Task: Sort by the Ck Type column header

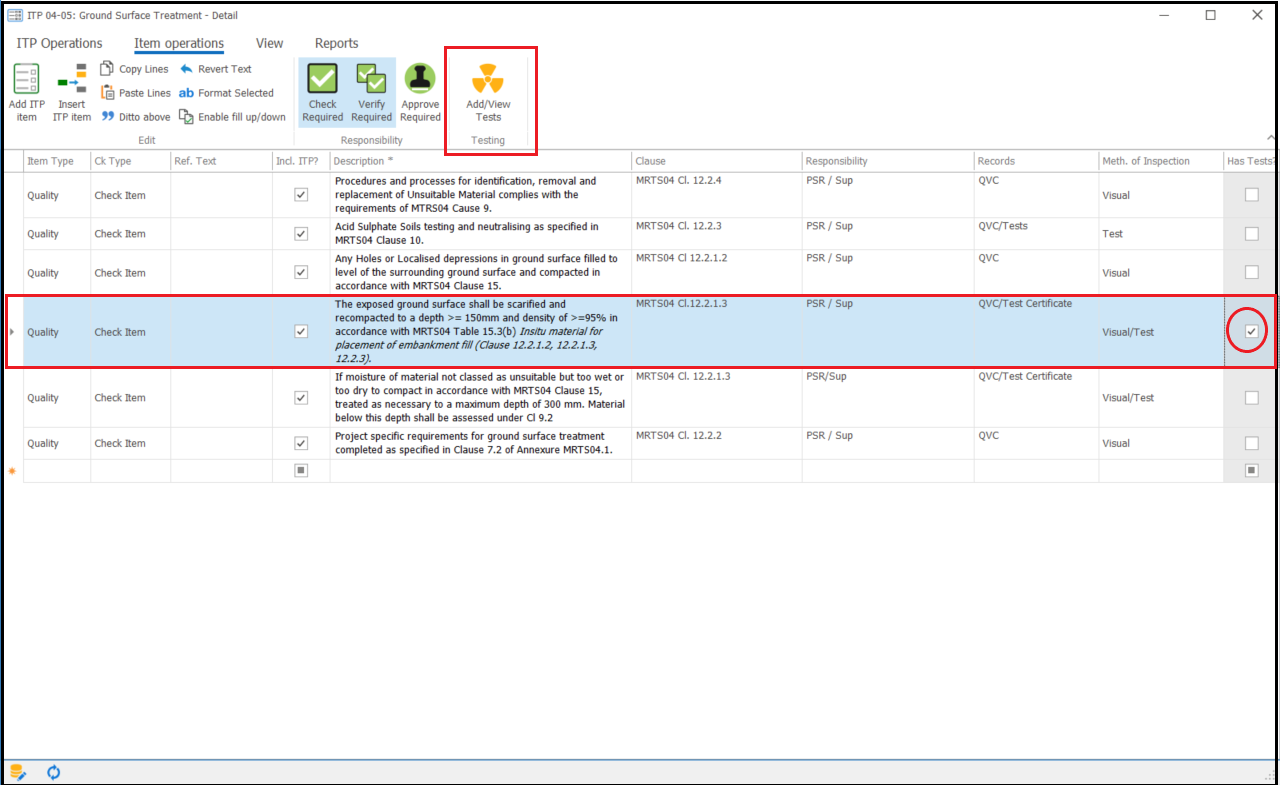Action: pyautogui.click(x=131, y=161)
